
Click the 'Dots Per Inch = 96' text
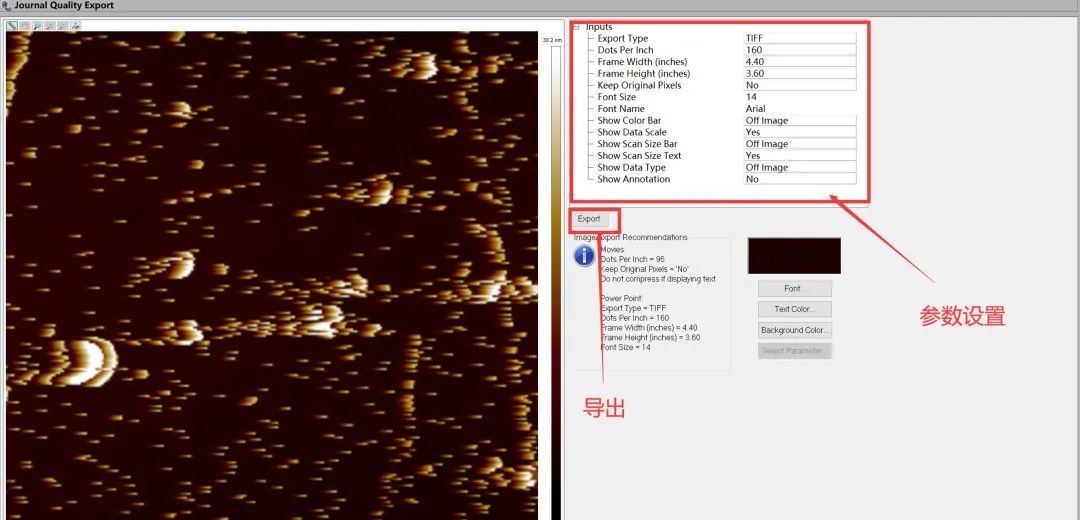[x=632, y=259]
